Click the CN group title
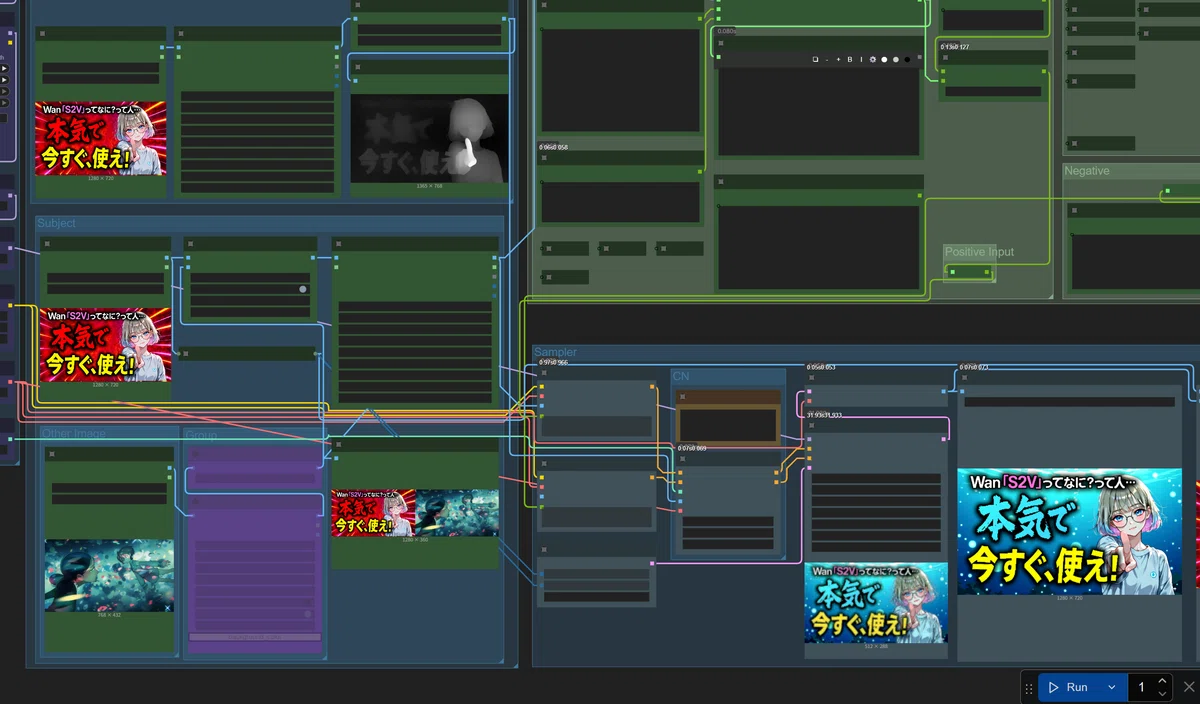The height and width of the screenshot is (704, 1200). click(x=681, y=376)
